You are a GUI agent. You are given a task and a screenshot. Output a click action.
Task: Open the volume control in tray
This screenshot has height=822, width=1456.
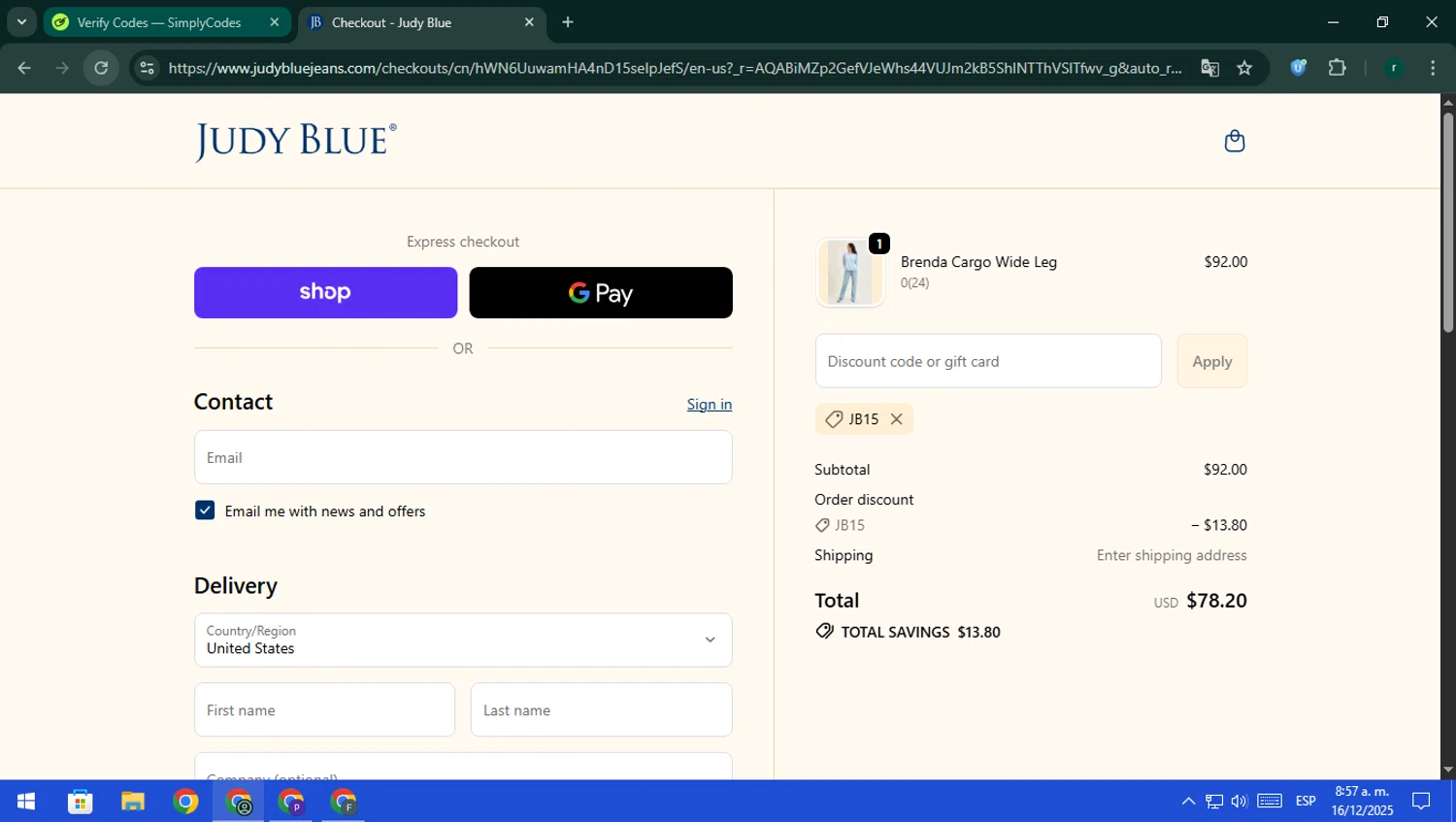tap(1240, 802)
